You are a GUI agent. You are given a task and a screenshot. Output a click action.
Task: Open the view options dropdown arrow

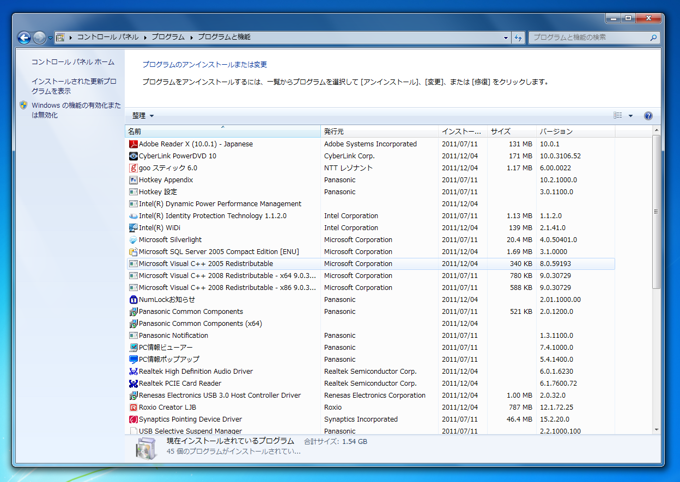631,115
